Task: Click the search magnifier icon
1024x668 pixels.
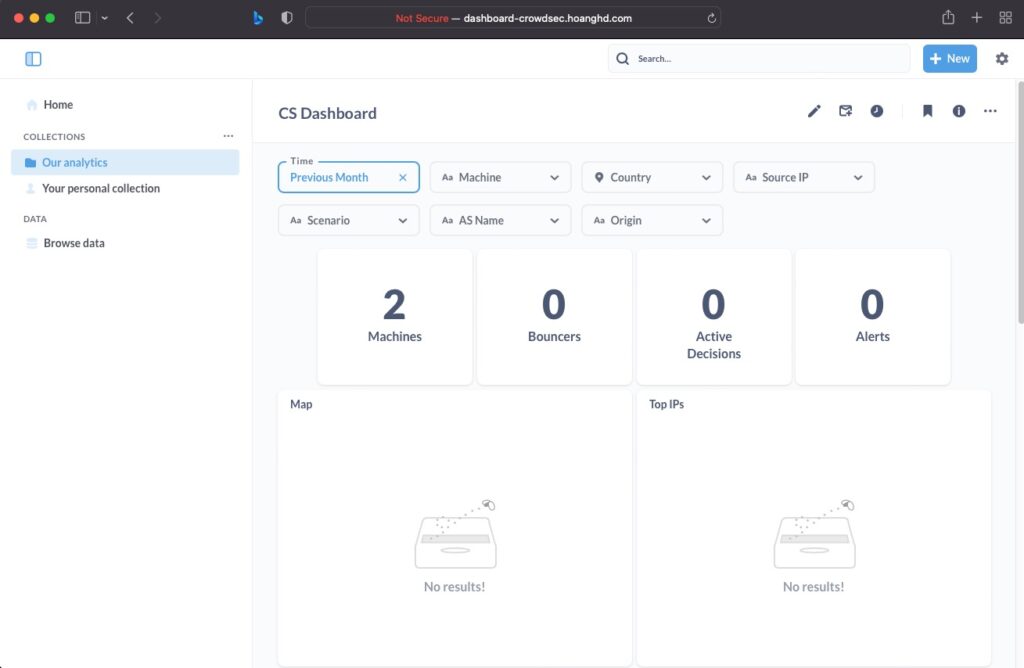Action: pyautogui.click(x=622, y=59)
